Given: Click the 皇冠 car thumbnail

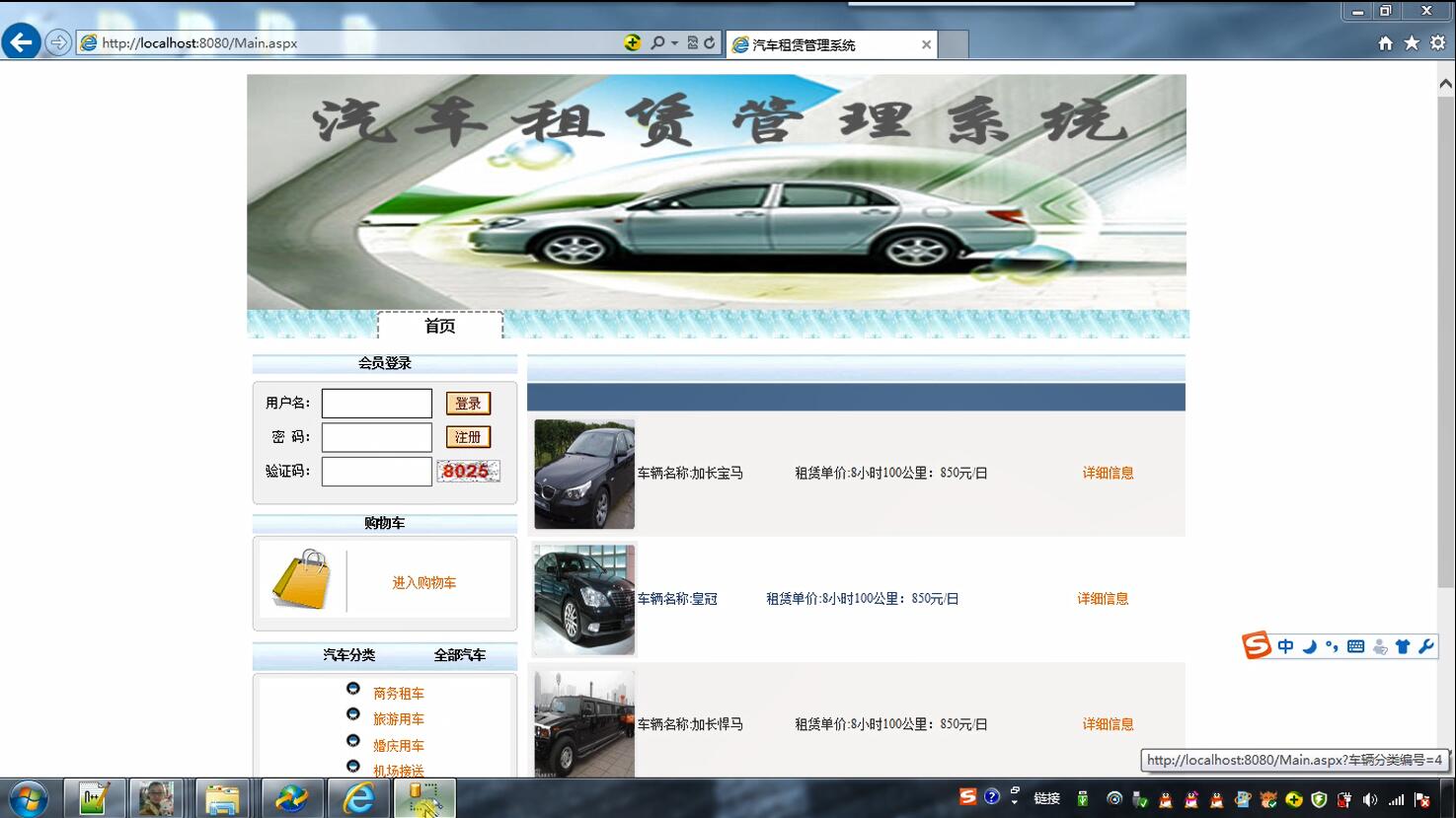Looking at the screenshot, I should point(584,599).
